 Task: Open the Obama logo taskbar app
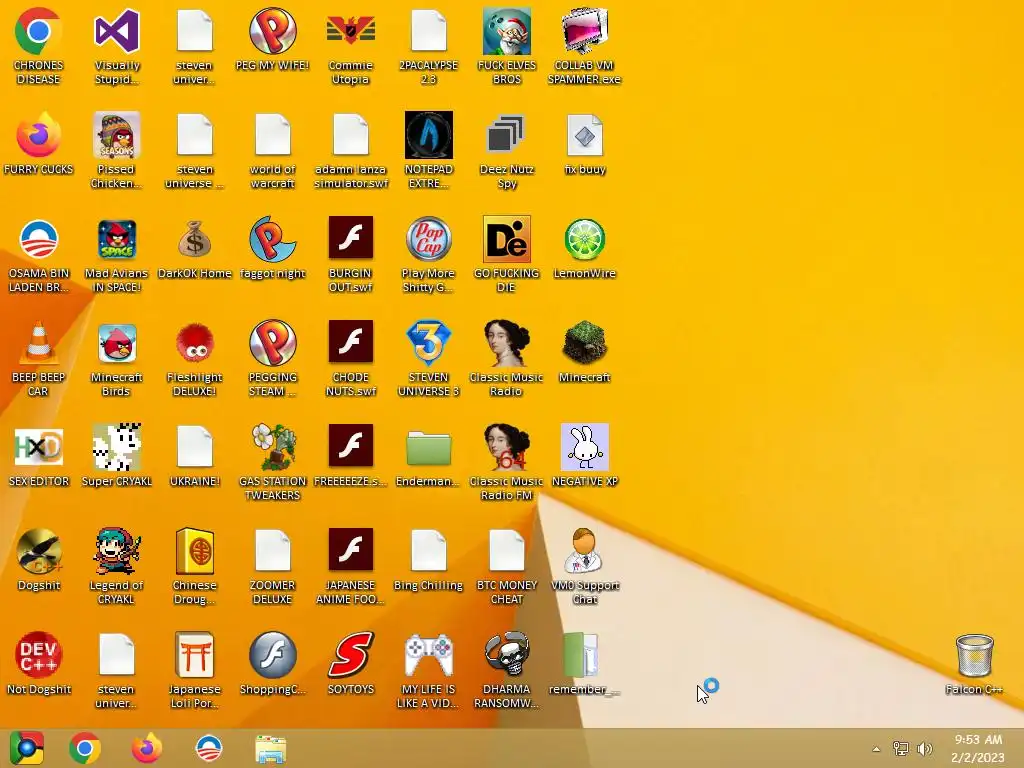coord(209,748)
